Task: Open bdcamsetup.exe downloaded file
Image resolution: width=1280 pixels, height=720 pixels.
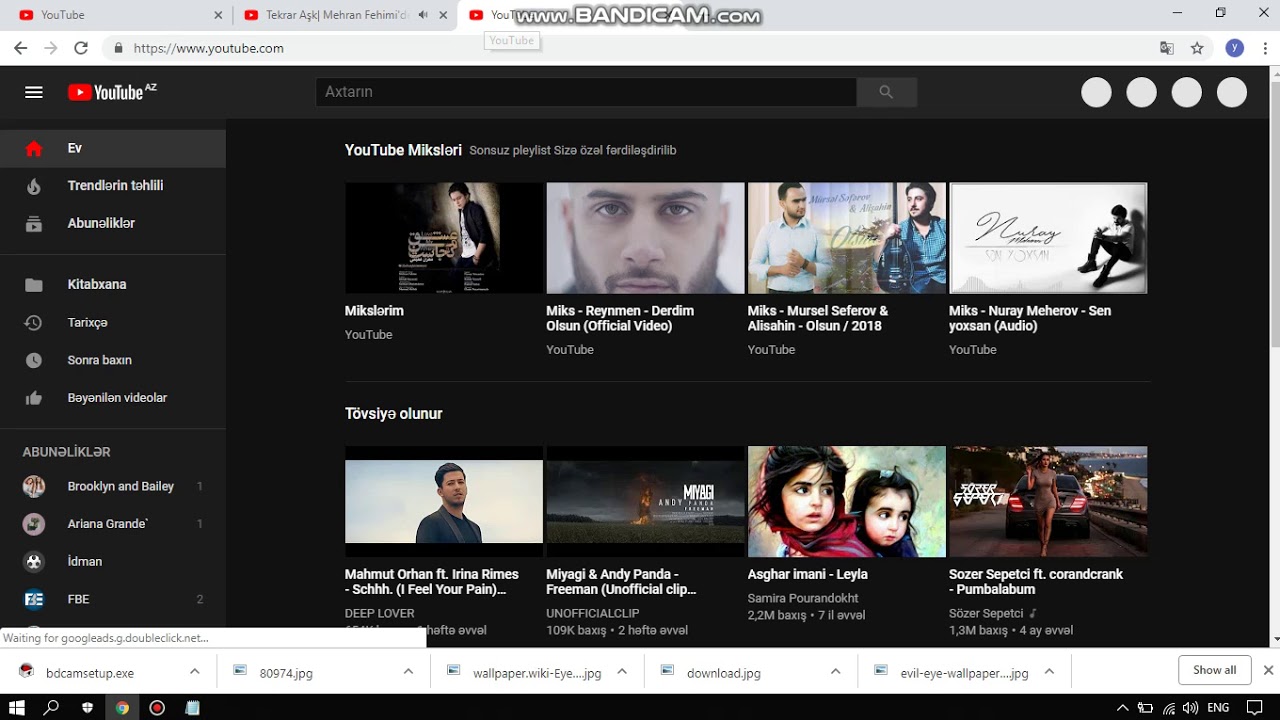Action: (90, 673)
